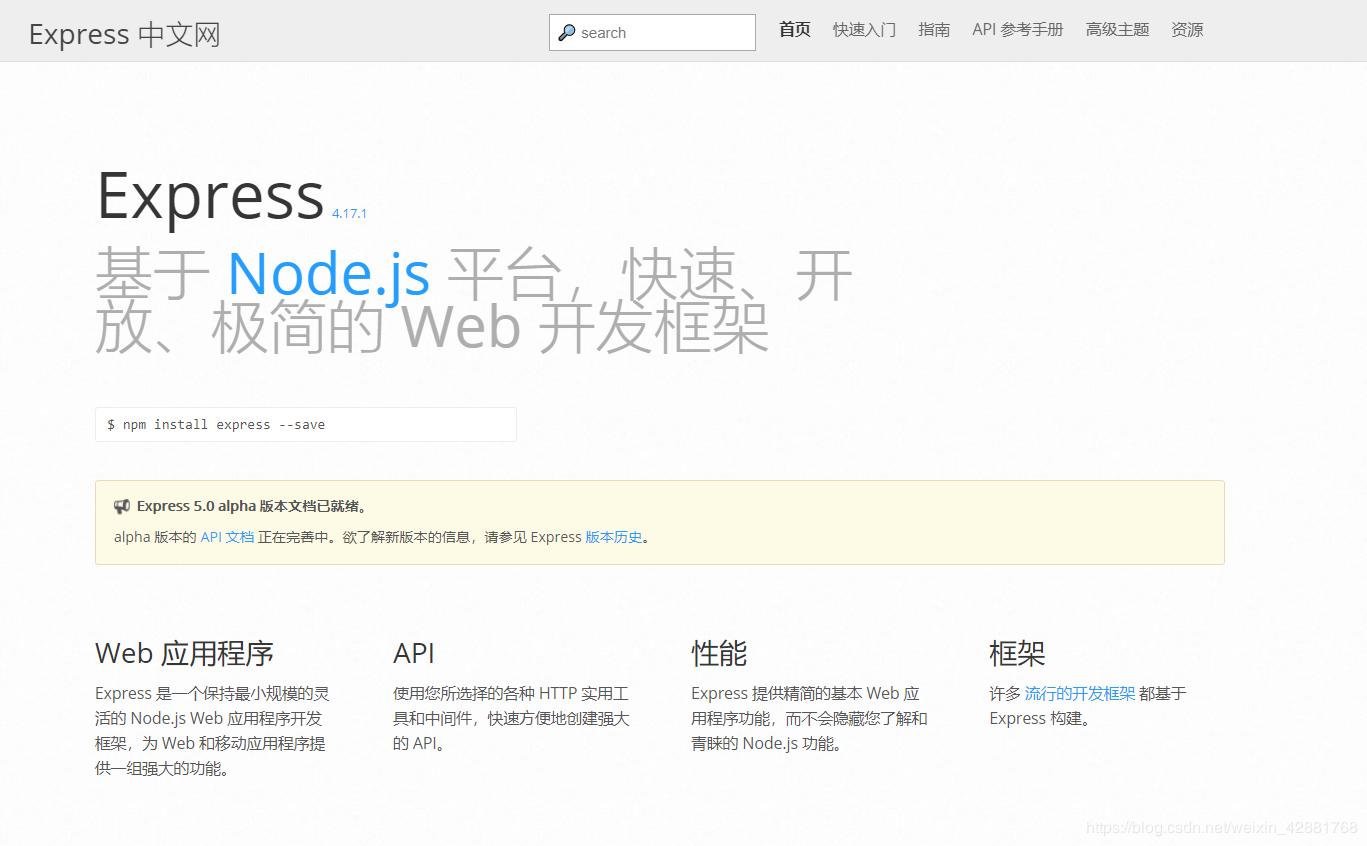This screenshot has width=1367, height=846.
Task: Open the API 参考手册 nav menu
Action: 1017,30
